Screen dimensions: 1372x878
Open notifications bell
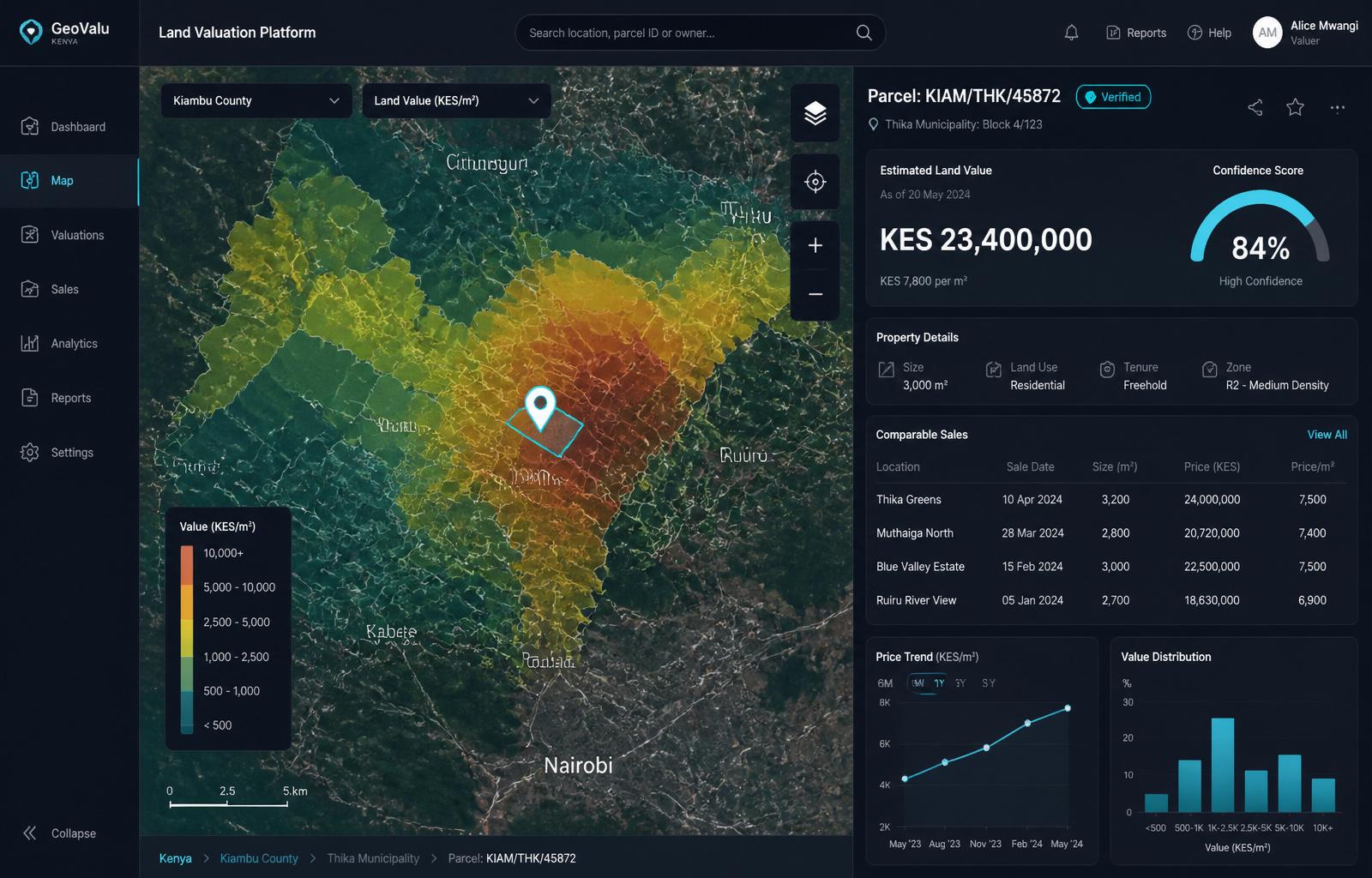pyautogui.click(x=1071, y=33)
